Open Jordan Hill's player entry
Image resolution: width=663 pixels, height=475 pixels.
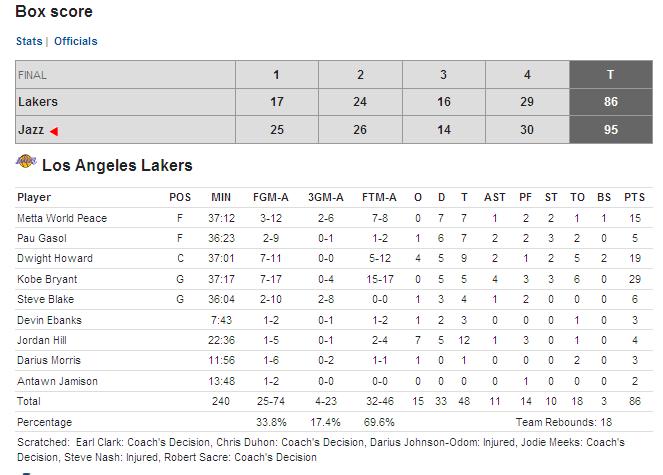(x=42, y=340)
